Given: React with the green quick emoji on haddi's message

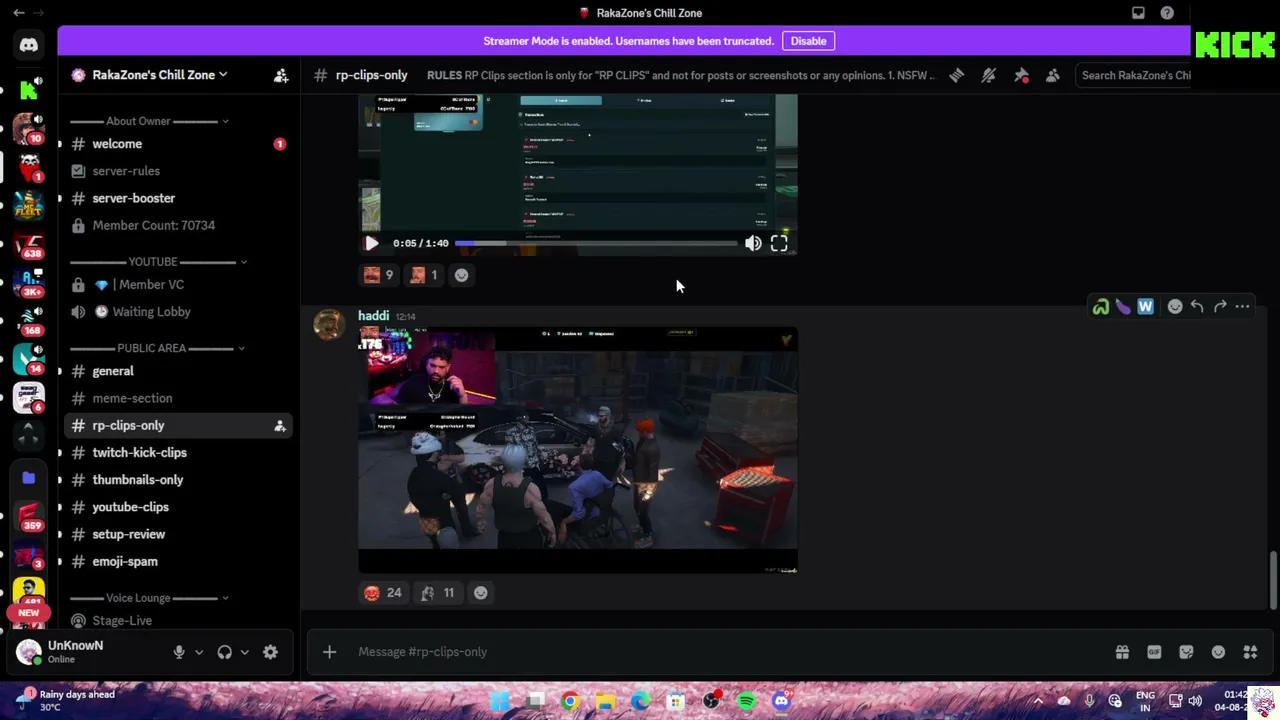Looking at the screenshot, I should 1100,307.
